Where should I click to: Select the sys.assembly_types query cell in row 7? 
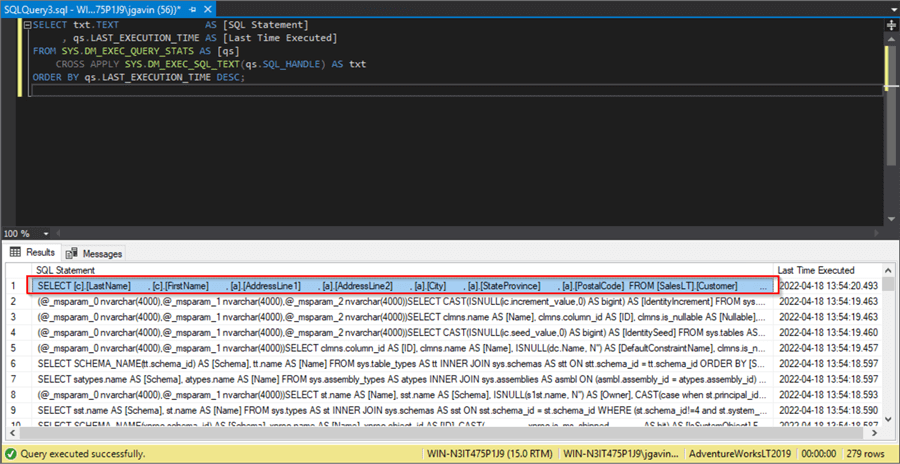[x=403, y=379]
